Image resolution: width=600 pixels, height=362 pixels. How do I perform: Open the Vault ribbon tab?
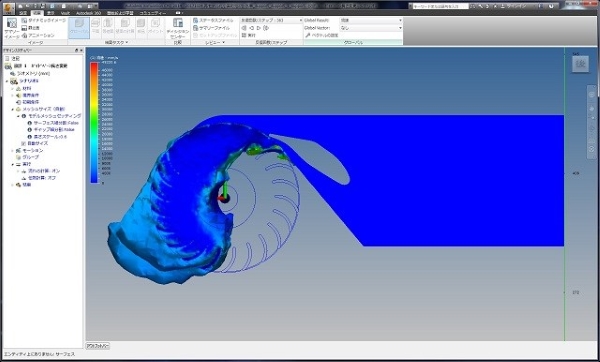point(65,13)
